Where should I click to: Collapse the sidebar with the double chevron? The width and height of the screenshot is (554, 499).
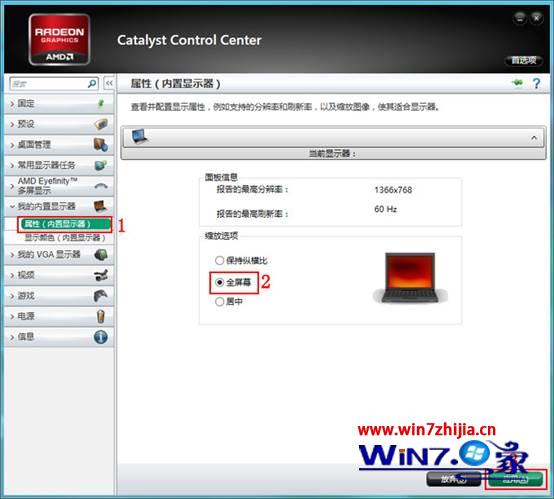point(109,83)
